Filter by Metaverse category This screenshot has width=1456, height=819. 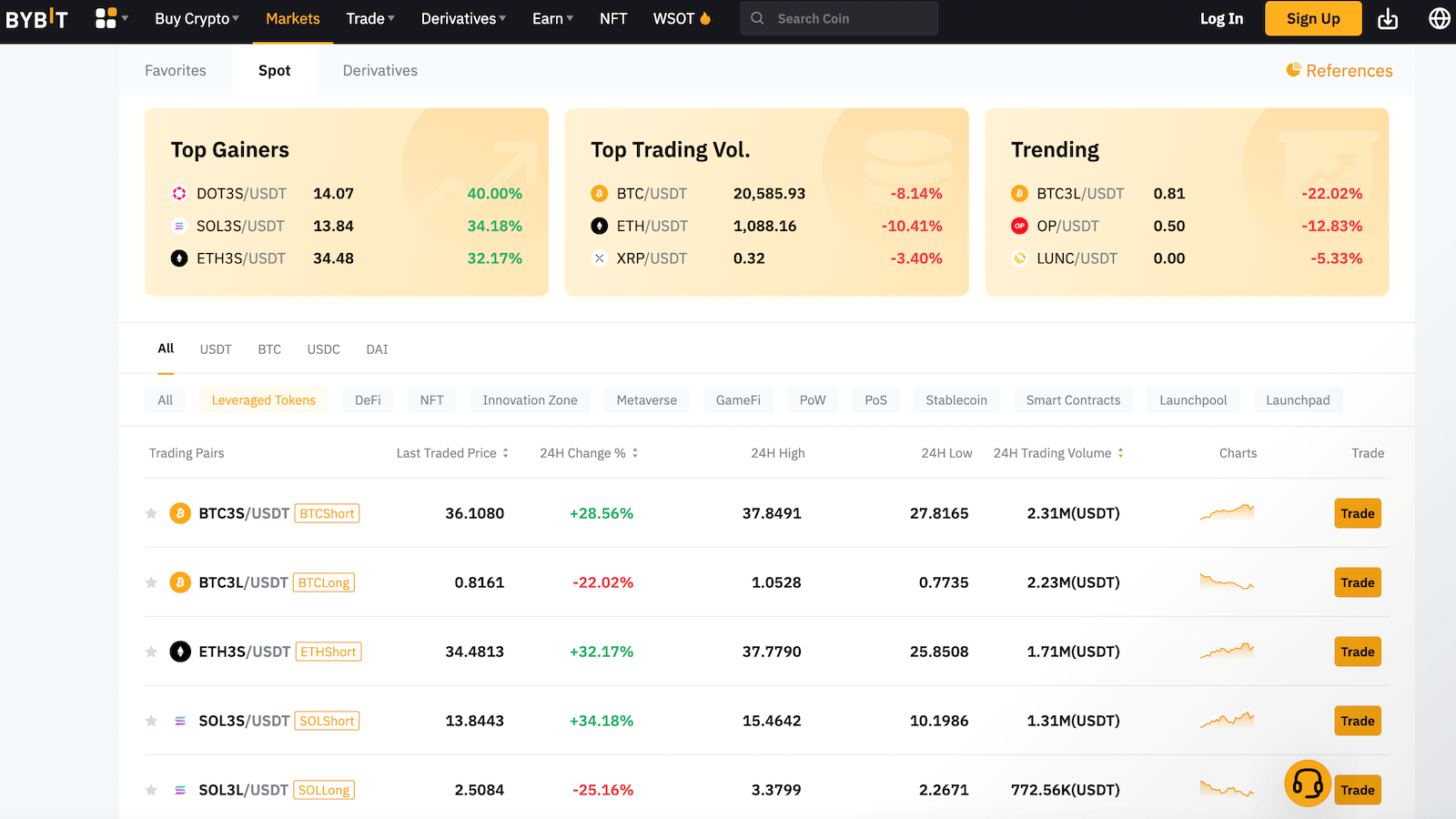647,400
